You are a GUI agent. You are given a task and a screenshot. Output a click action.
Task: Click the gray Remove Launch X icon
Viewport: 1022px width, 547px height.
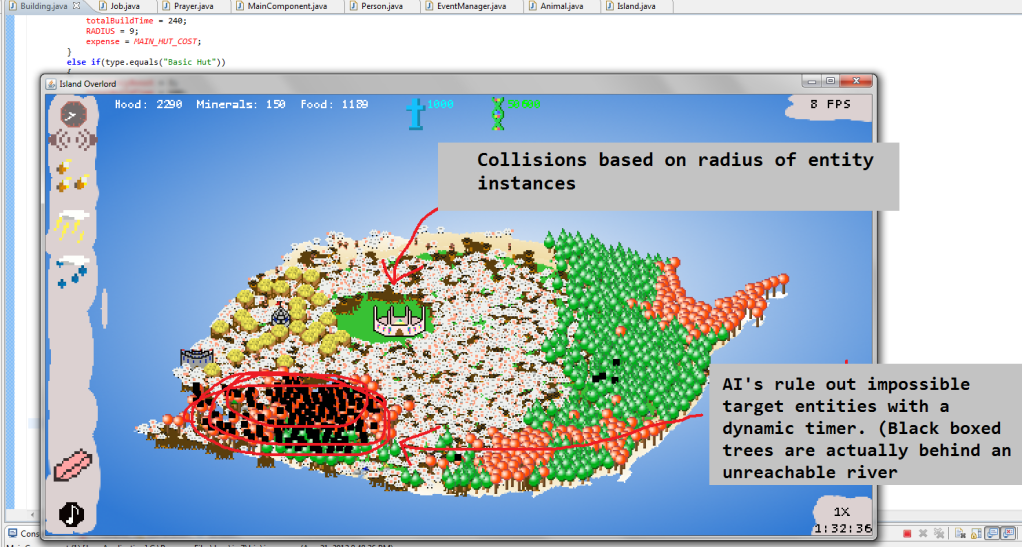[x=922, y=534]
